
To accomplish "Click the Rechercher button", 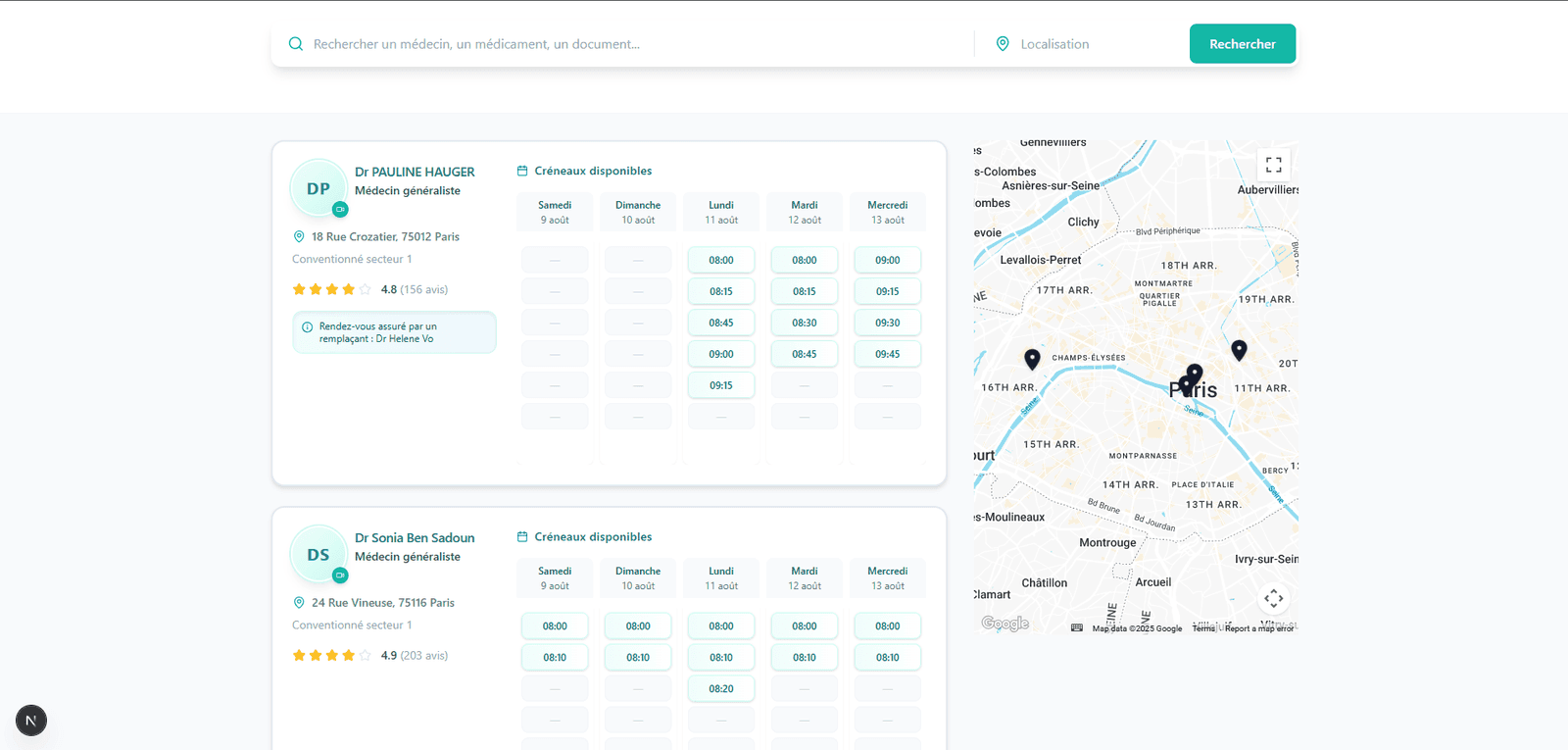I will tap(1243, 44).
